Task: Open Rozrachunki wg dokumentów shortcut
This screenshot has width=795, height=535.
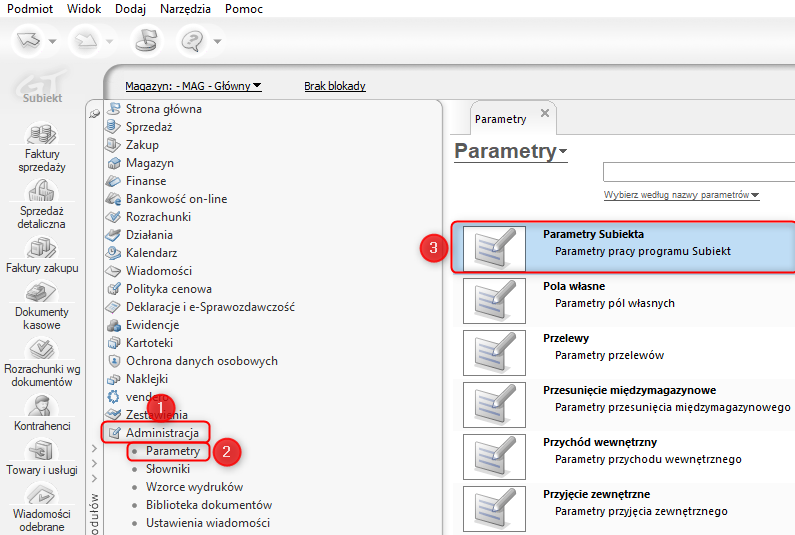Action: [x=42, y=362]
